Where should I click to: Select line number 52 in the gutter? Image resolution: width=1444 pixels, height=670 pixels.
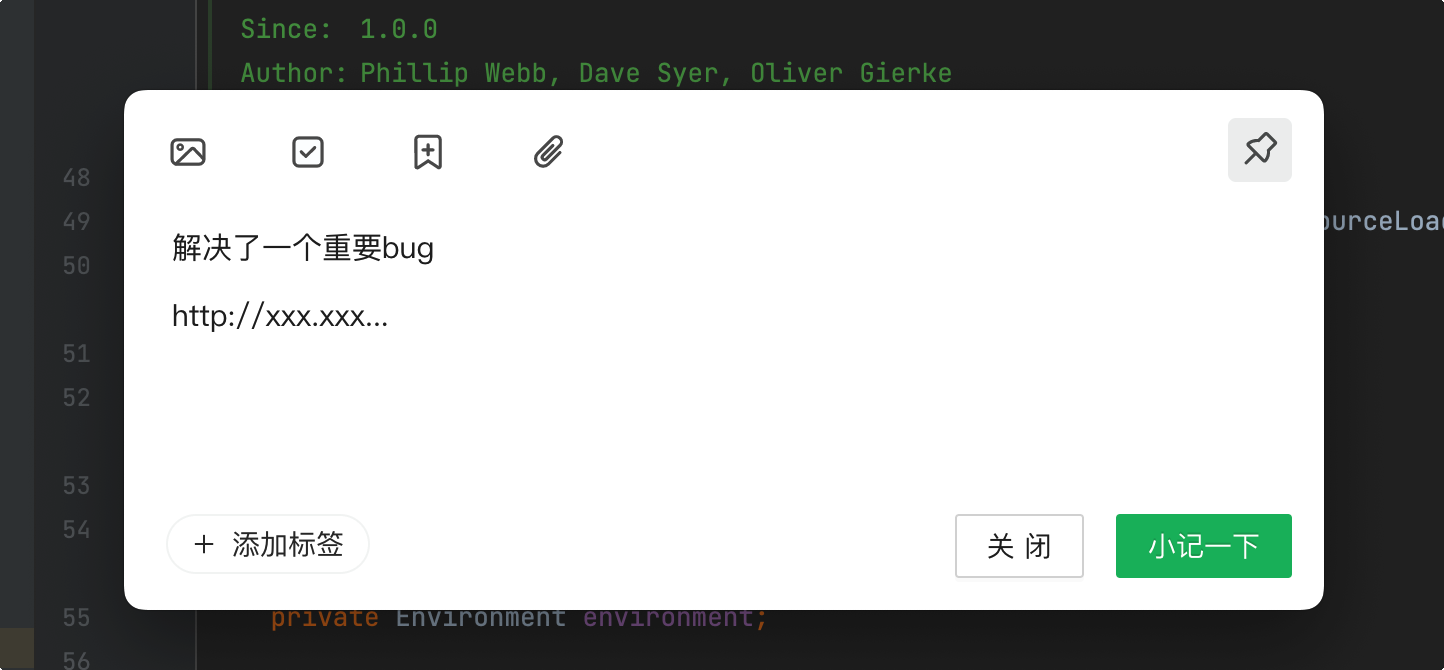[x=76, y=398]
